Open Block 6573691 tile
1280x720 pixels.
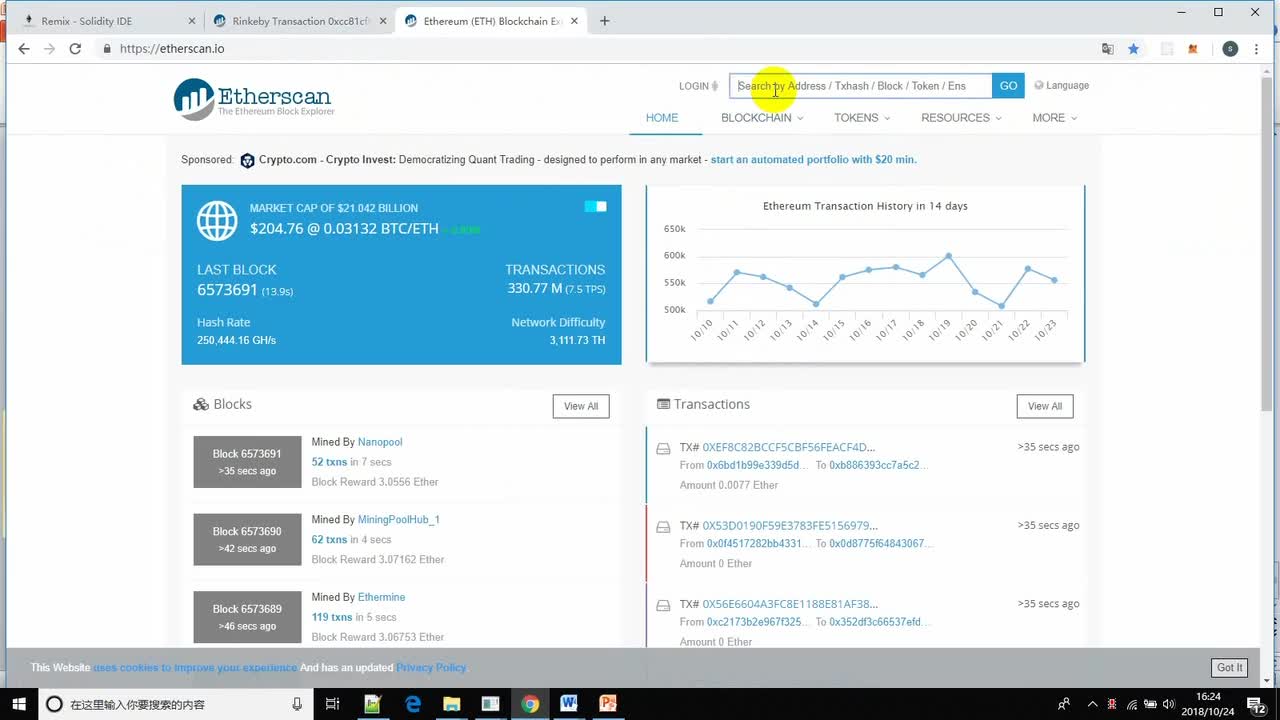click(x=247, y=462)
